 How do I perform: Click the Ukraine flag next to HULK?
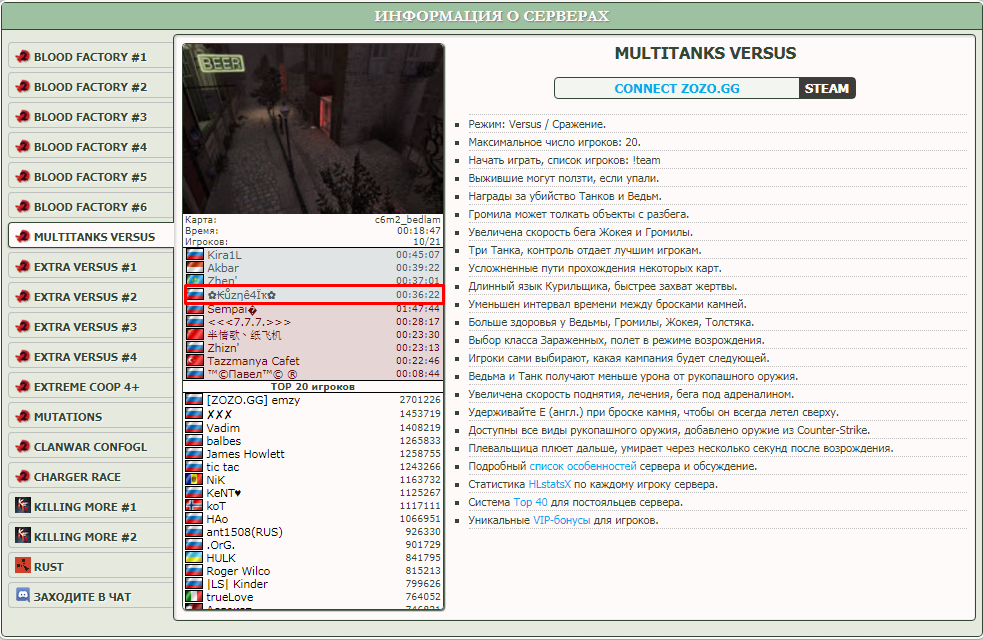195,558
